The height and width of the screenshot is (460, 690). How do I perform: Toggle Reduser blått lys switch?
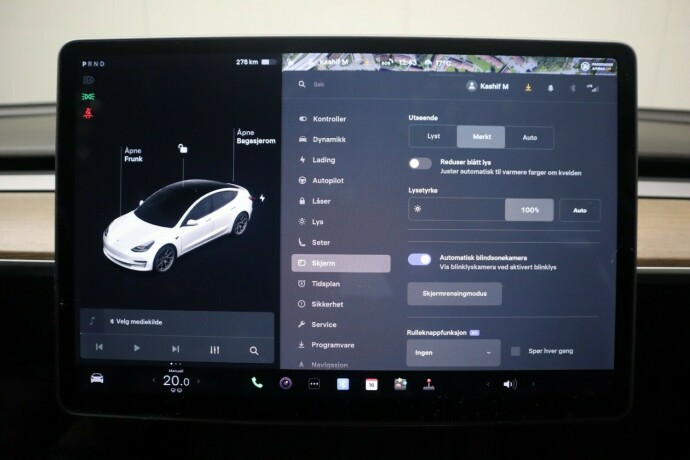coord(420,164)
